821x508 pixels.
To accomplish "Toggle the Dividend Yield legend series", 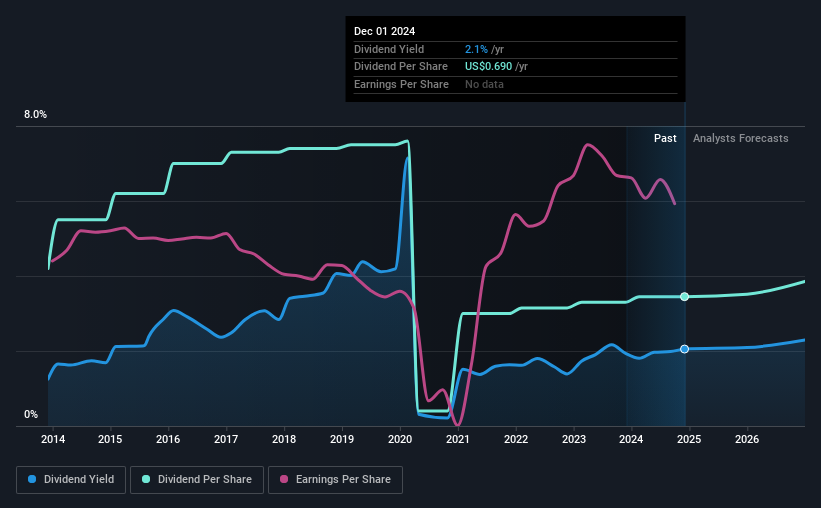I will 71,480.
